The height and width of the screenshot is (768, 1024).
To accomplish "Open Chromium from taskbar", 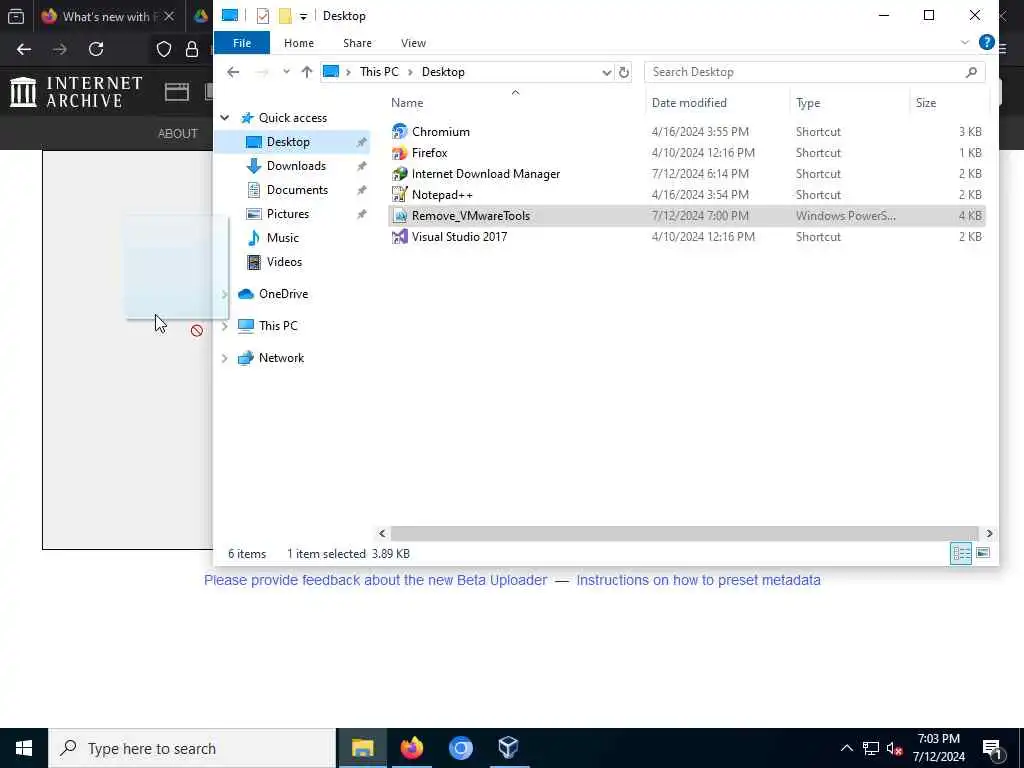I will point(460,748).
